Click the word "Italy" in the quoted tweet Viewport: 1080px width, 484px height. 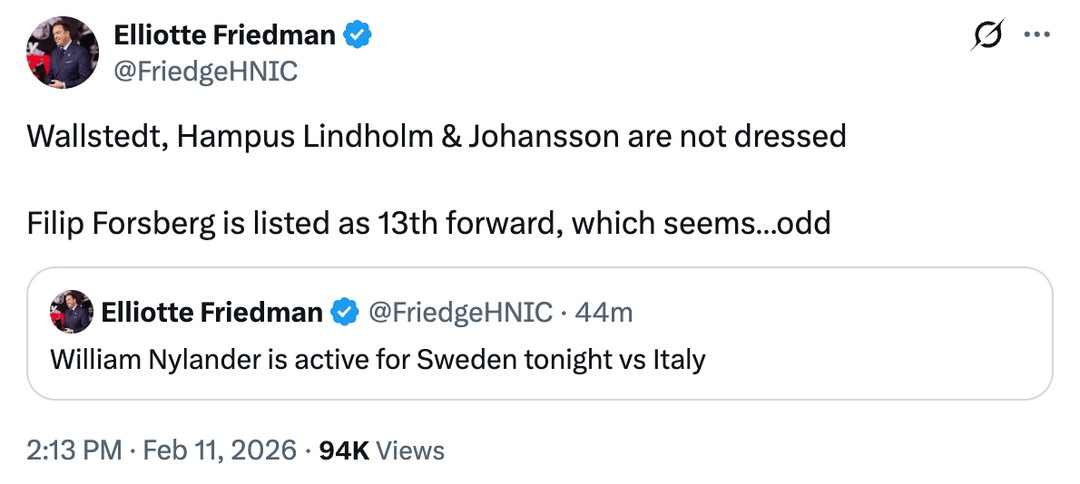tap(679, 359)
